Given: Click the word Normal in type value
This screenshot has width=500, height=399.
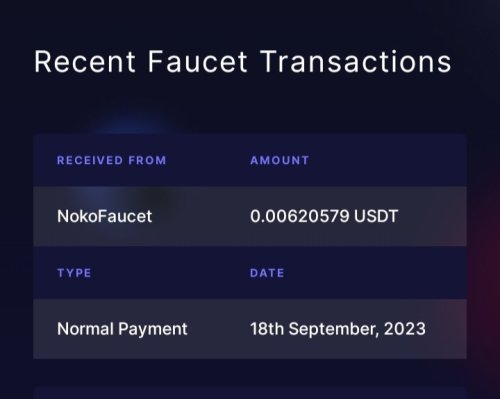Looking at the screenshot, I should pos(85,329).
